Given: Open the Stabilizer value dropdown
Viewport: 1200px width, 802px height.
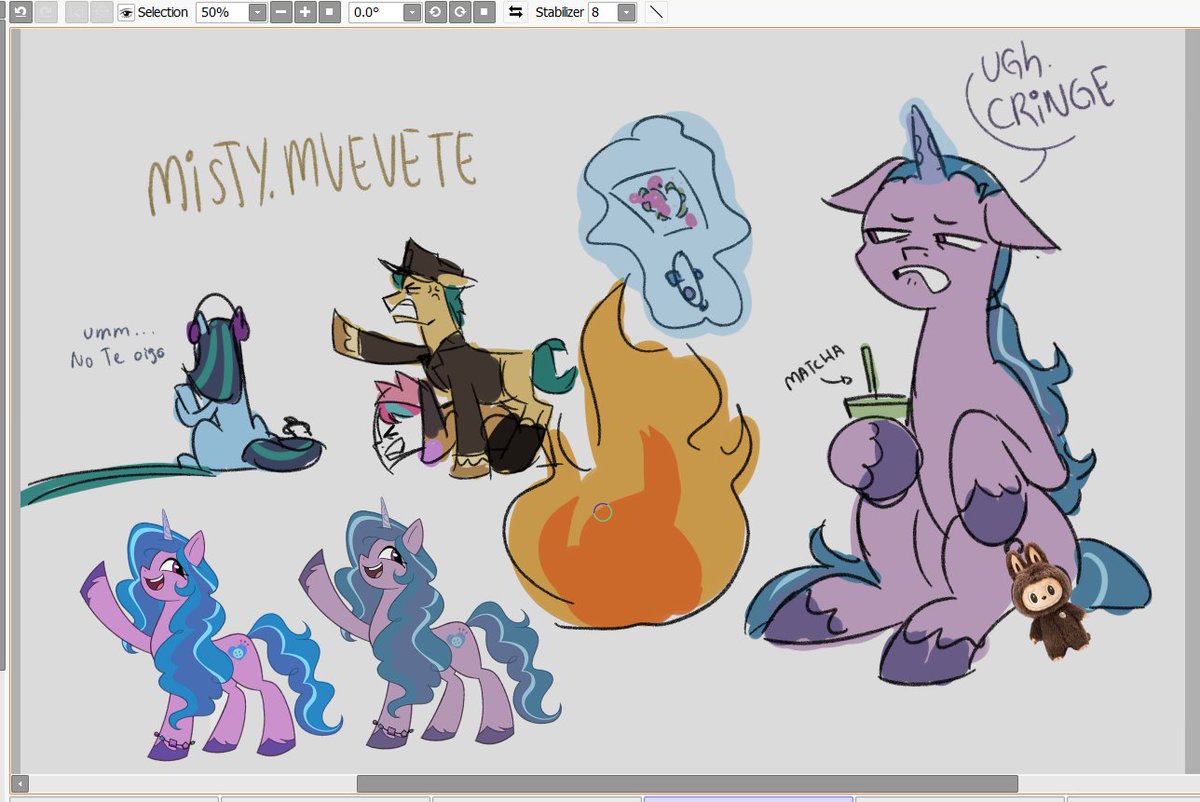Looking at the screenshot, I should (x=626, y=12).
